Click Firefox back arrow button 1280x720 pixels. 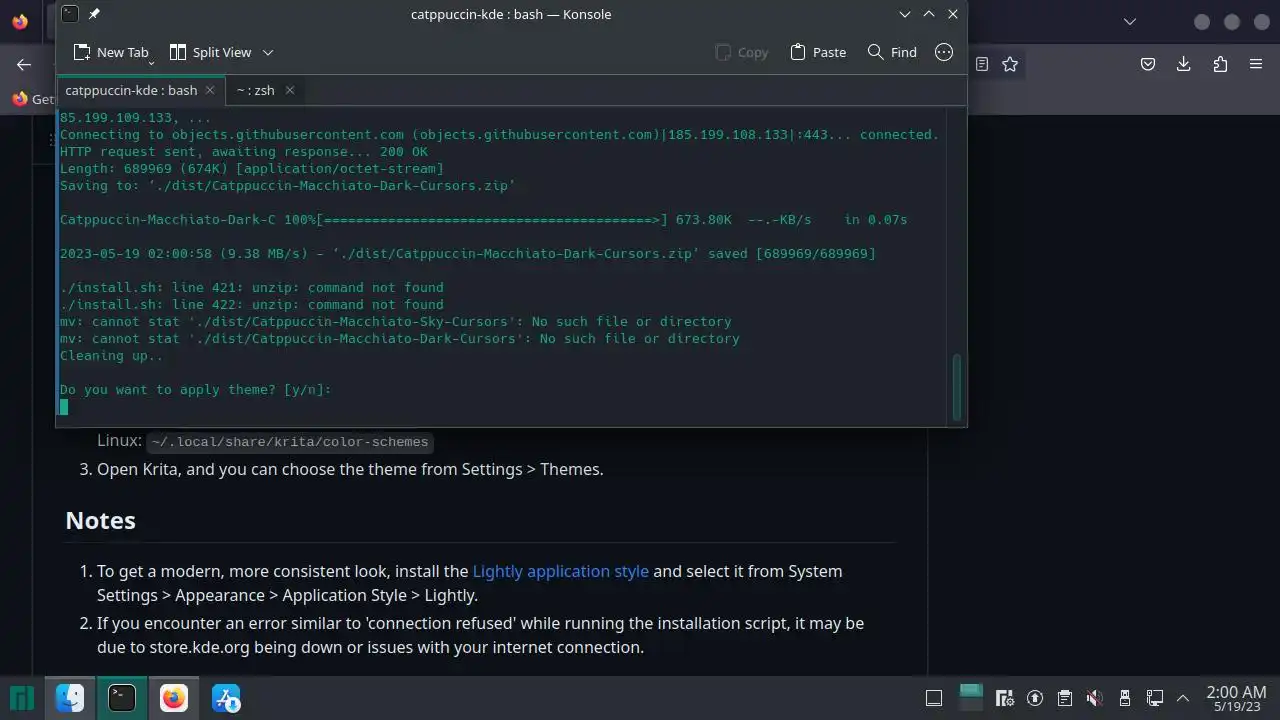[24, 64]
